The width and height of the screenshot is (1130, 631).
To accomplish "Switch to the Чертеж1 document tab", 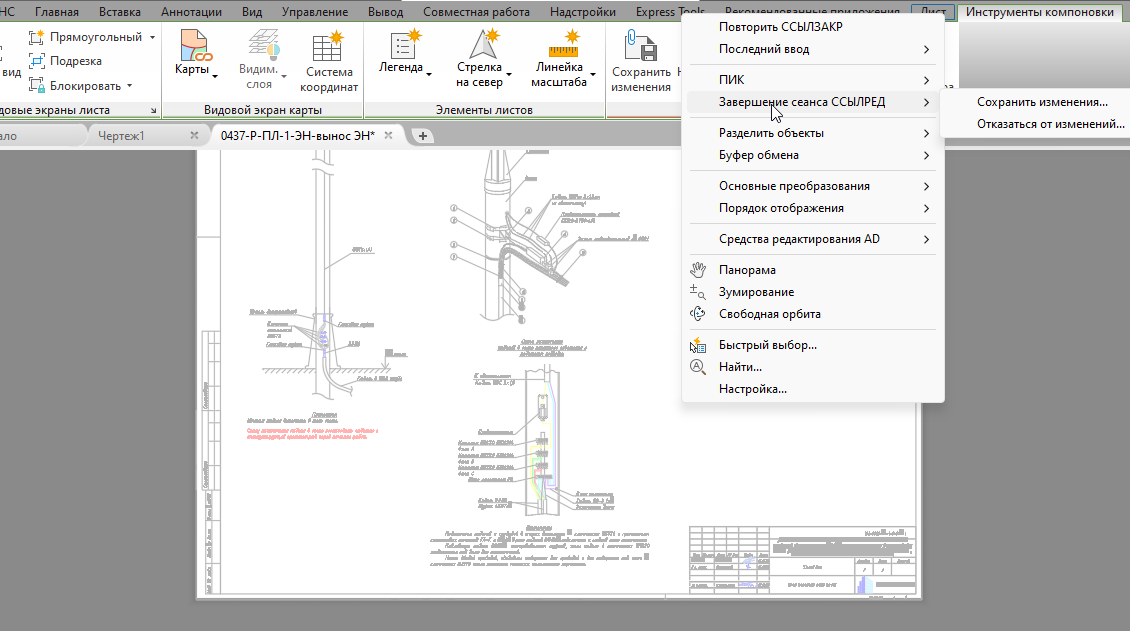I will tap(121, 135).
